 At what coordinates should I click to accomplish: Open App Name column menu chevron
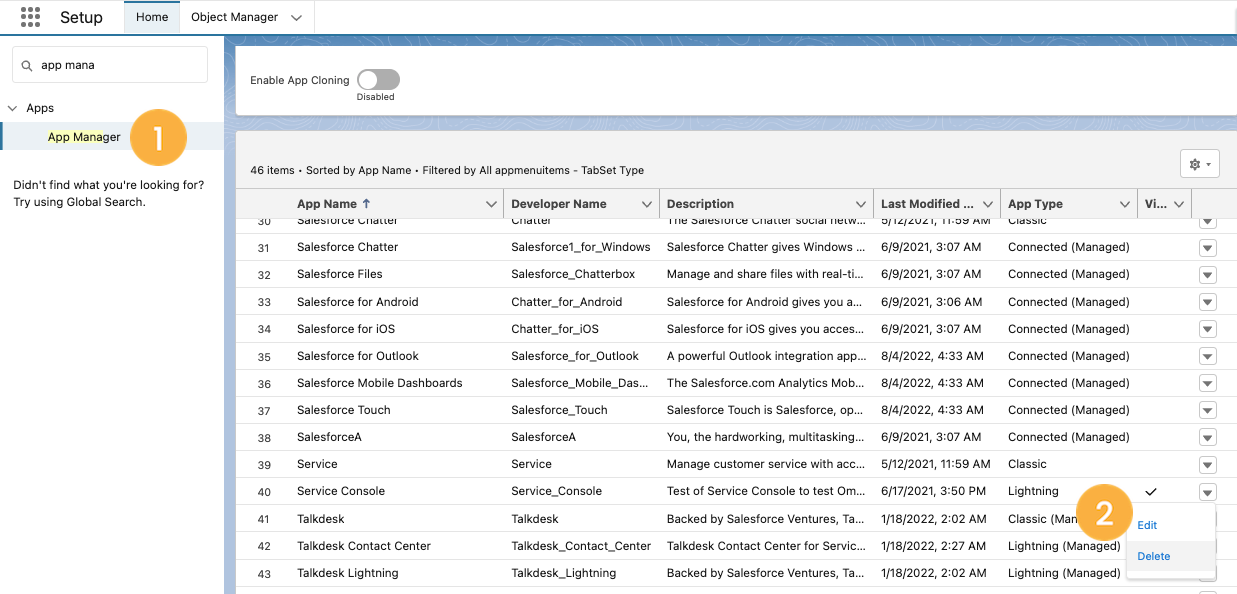click(x=491, y=204)
